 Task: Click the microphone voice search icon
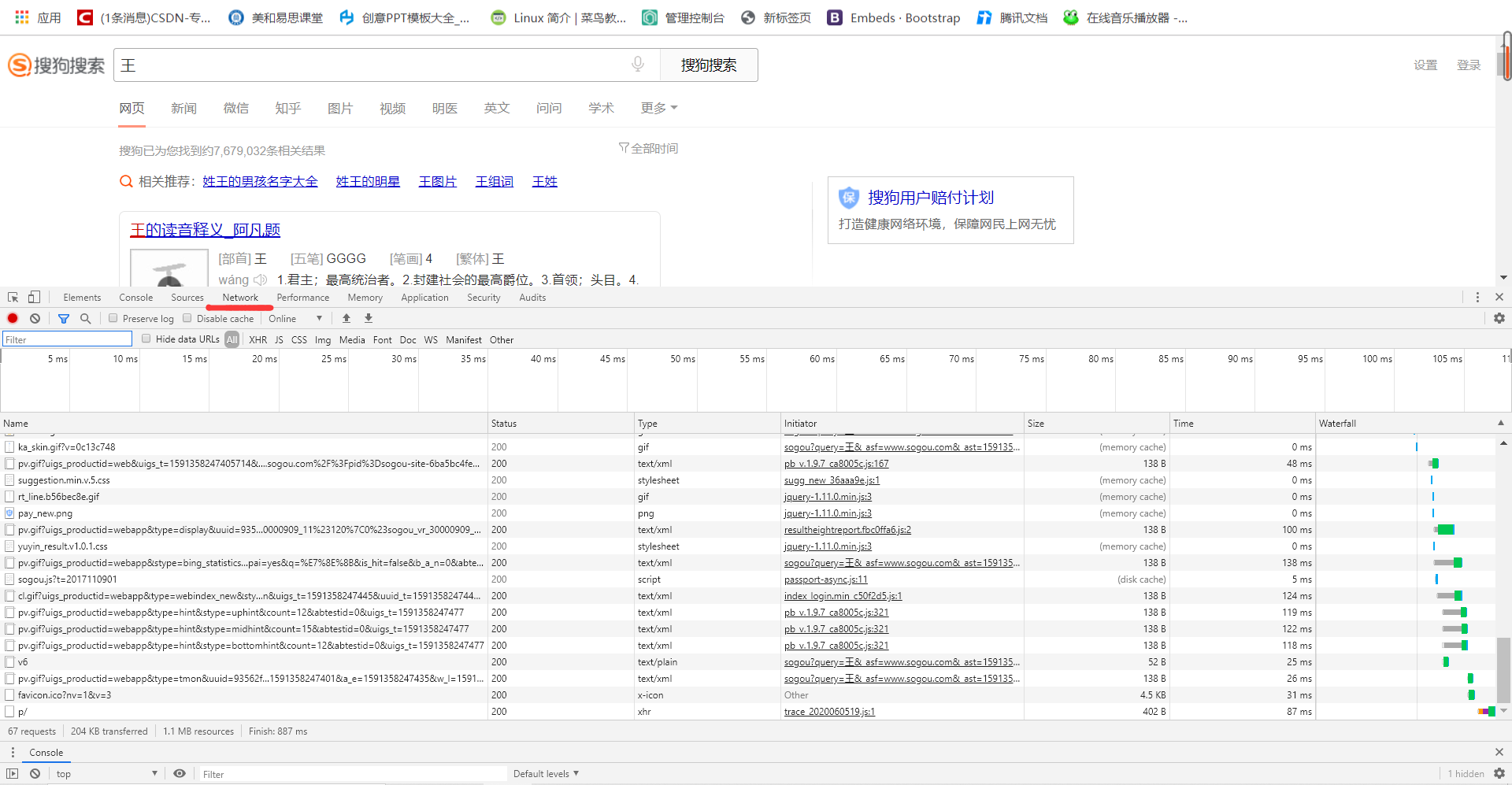click(x=638, y=65)
